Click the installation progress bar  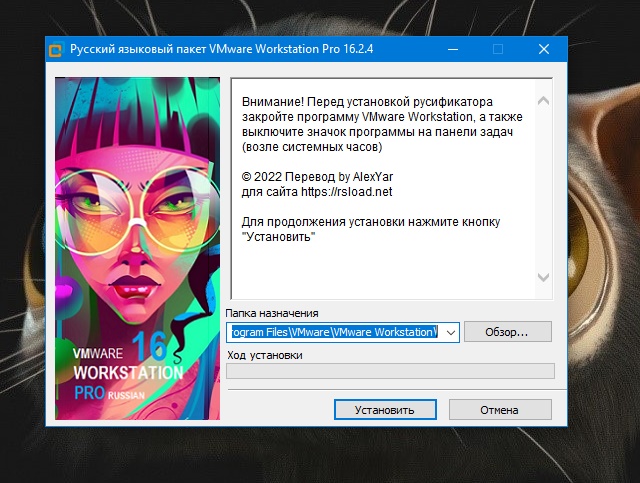[390, 371]
